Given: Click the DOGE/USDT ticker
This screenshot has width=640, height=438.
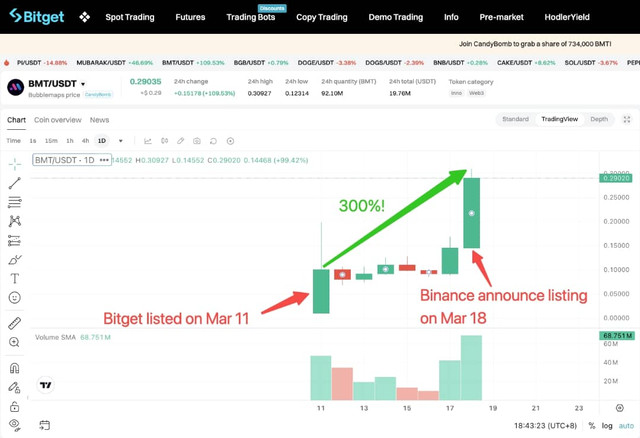Looking at the screenshot, I should click(327, 63).
